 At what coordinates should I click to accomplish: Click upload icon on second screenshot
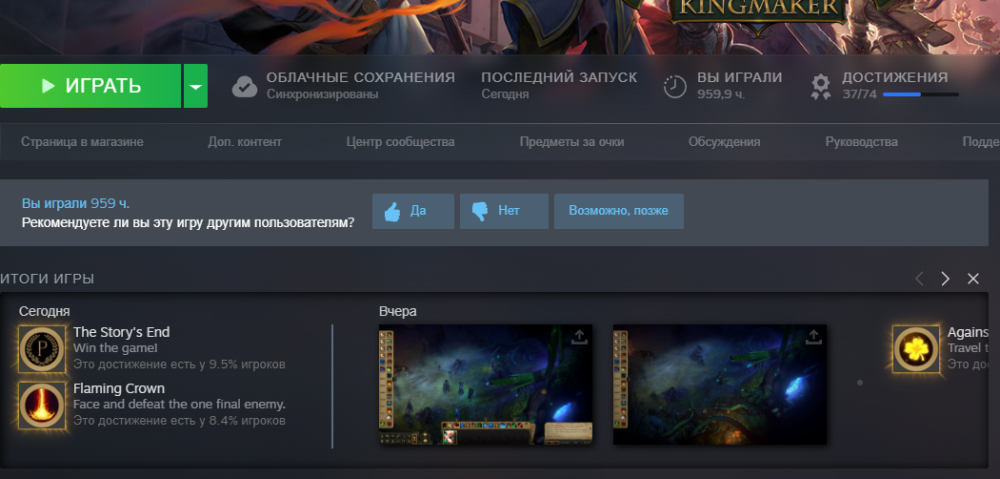pos(813,337)
